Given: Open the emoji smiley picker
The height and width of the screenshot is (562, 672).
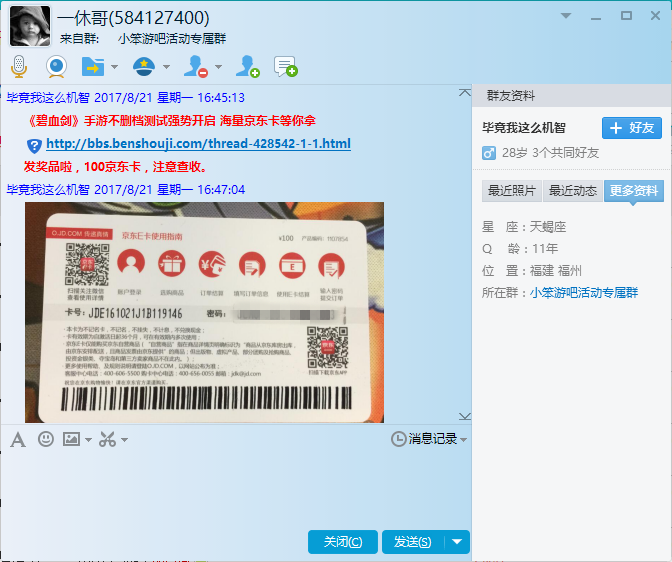Looking at the screenshot, I should click(46, 439).
